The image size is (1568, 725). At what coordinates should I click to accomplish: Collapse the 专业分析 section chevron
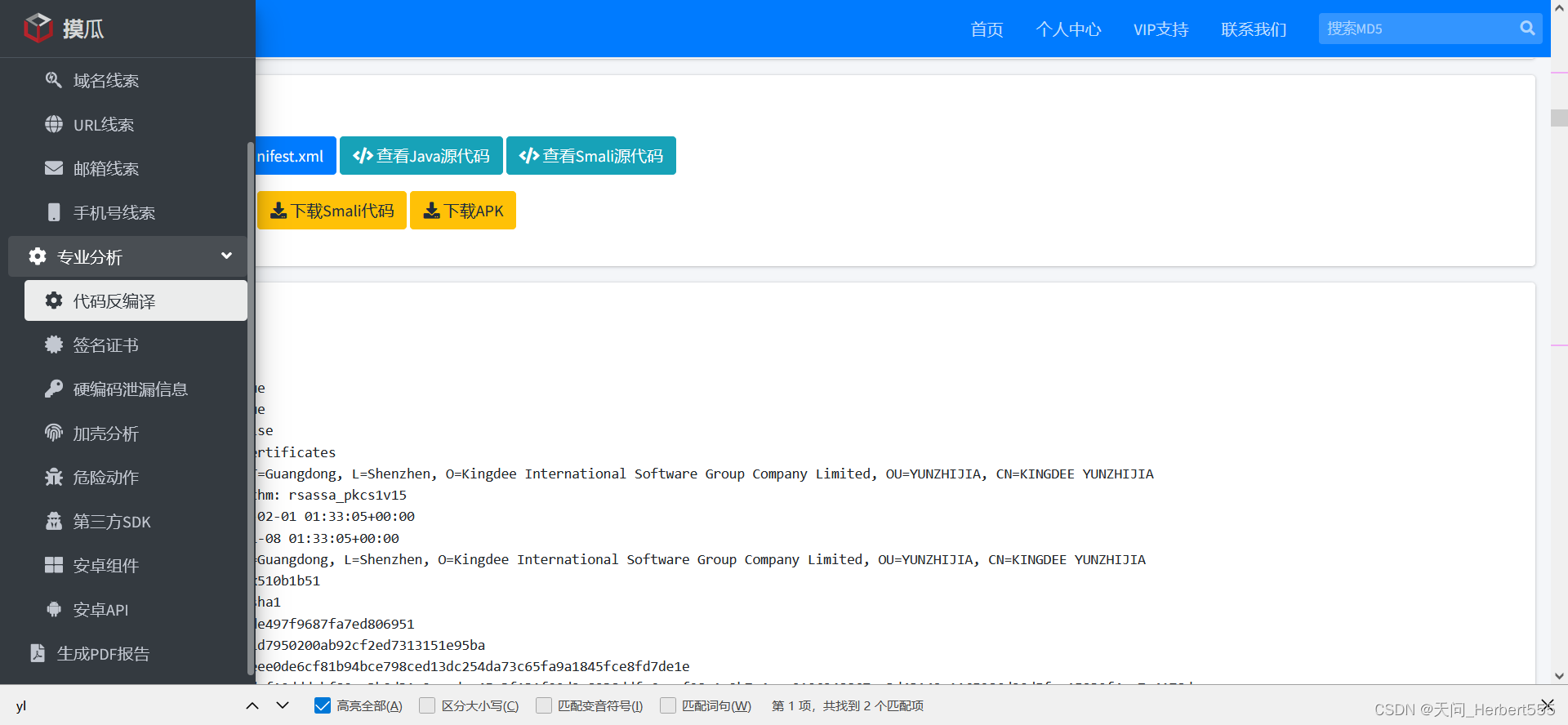[x=226, y=256]
